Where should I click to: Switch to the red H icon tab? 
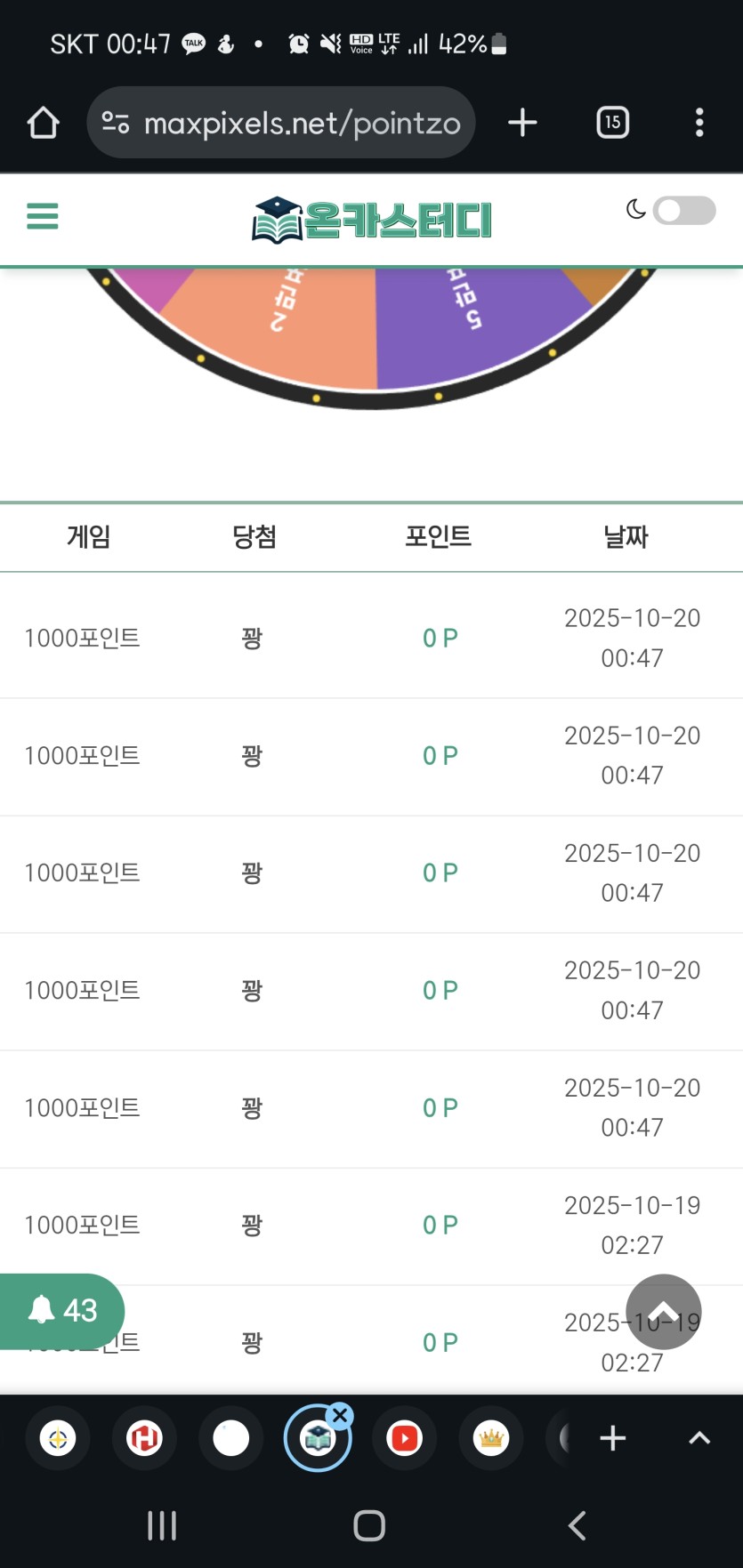144,1438
